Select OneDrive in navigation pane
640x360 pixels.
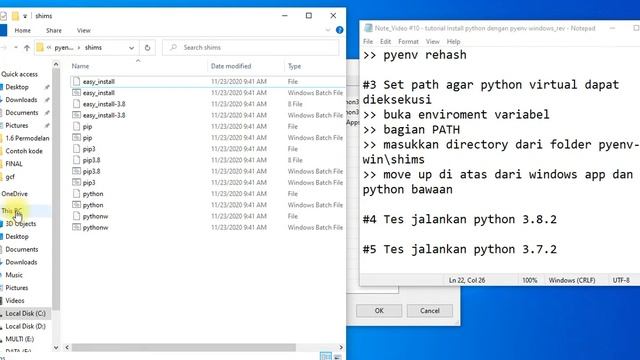pyautogui.click(x=14, y=194)
